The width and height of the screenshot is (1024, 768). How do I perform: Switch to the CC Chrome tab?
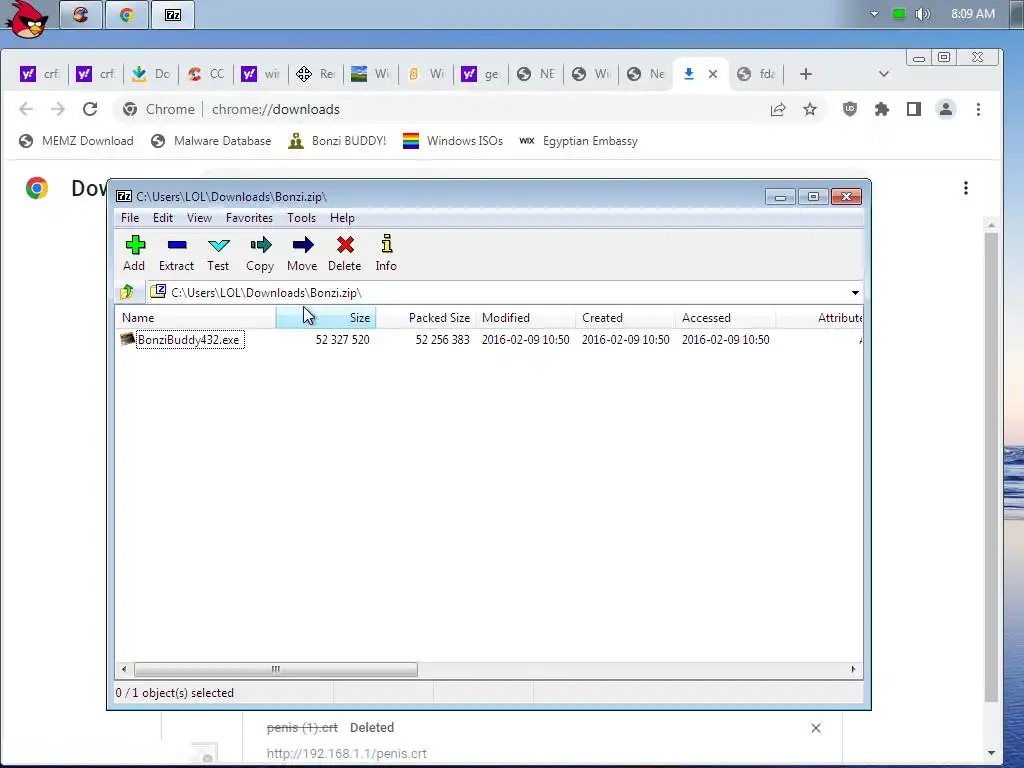[x=206, y=74]
